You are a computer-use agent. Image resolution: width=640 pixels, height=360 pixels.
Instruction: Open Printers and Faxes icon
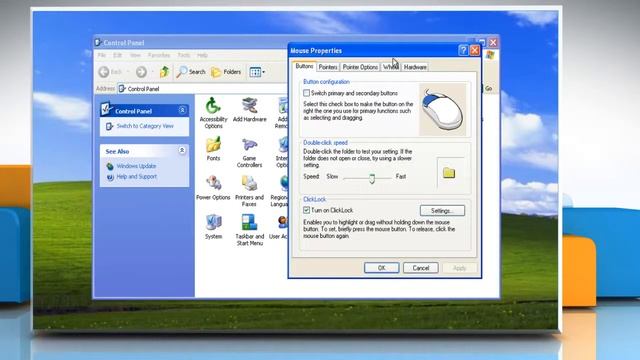(249, 191)
